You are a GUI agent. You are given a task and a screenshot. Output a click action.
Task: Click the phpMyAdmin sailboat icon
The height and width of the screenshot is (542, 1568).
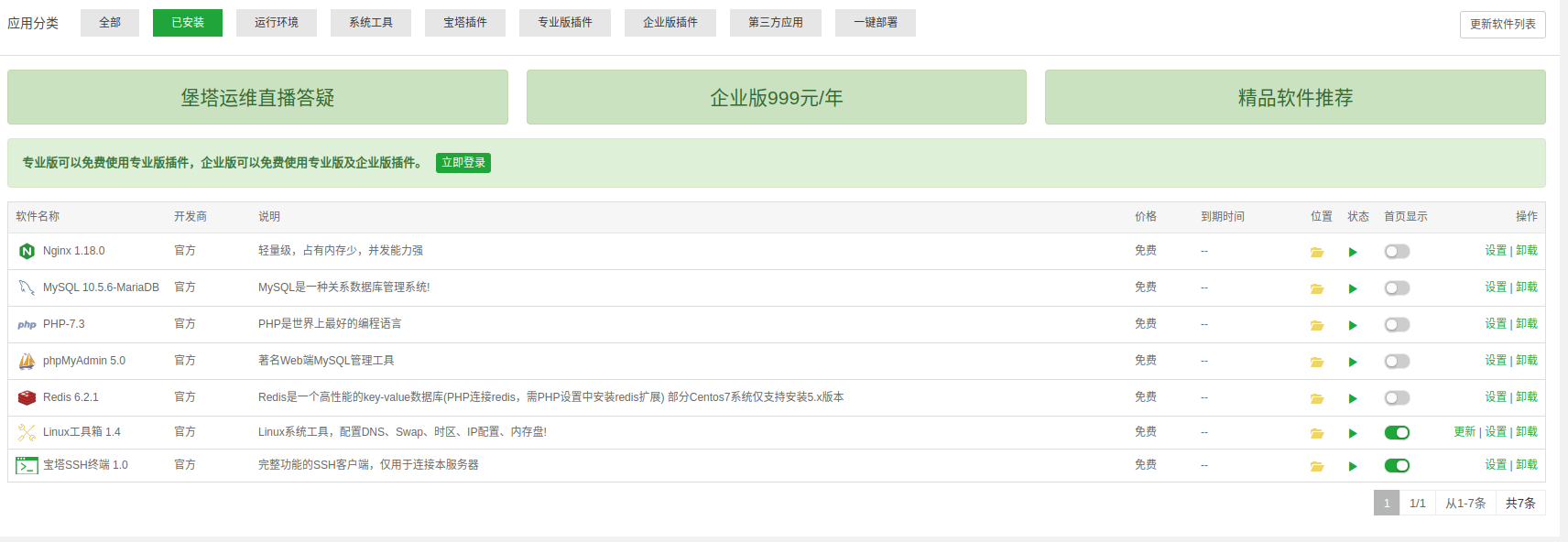pos(27,361)
